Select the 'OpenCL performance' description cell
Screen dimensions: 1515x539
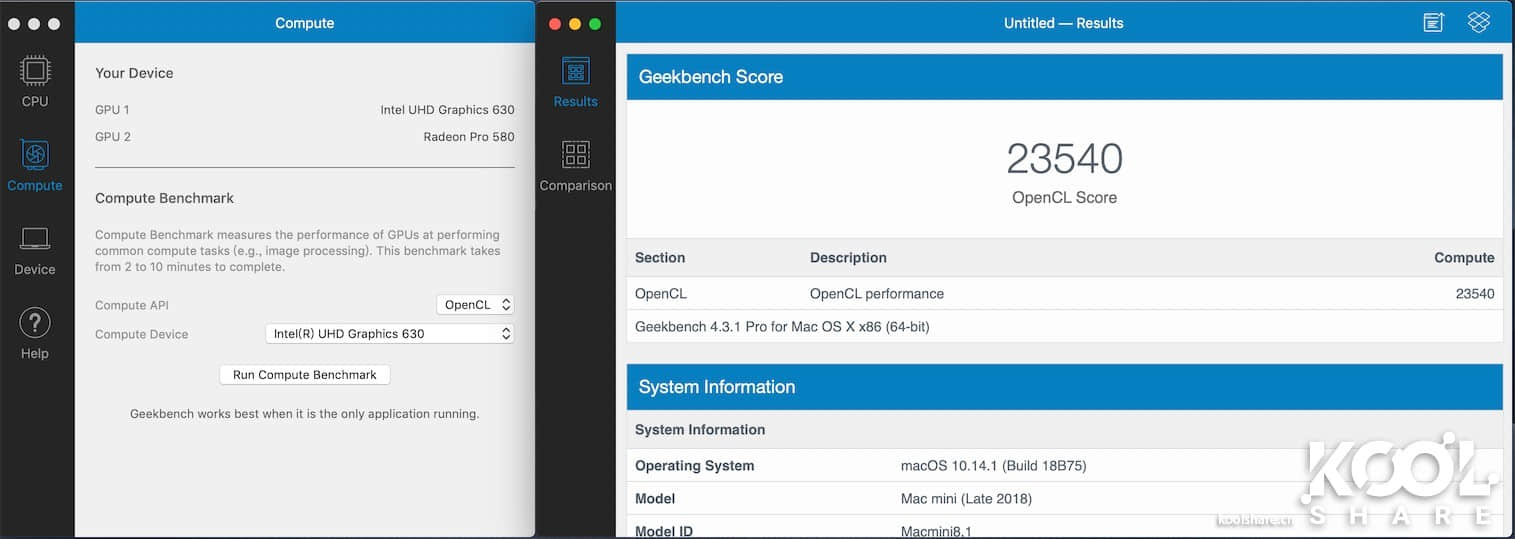[x=877, y=294]
